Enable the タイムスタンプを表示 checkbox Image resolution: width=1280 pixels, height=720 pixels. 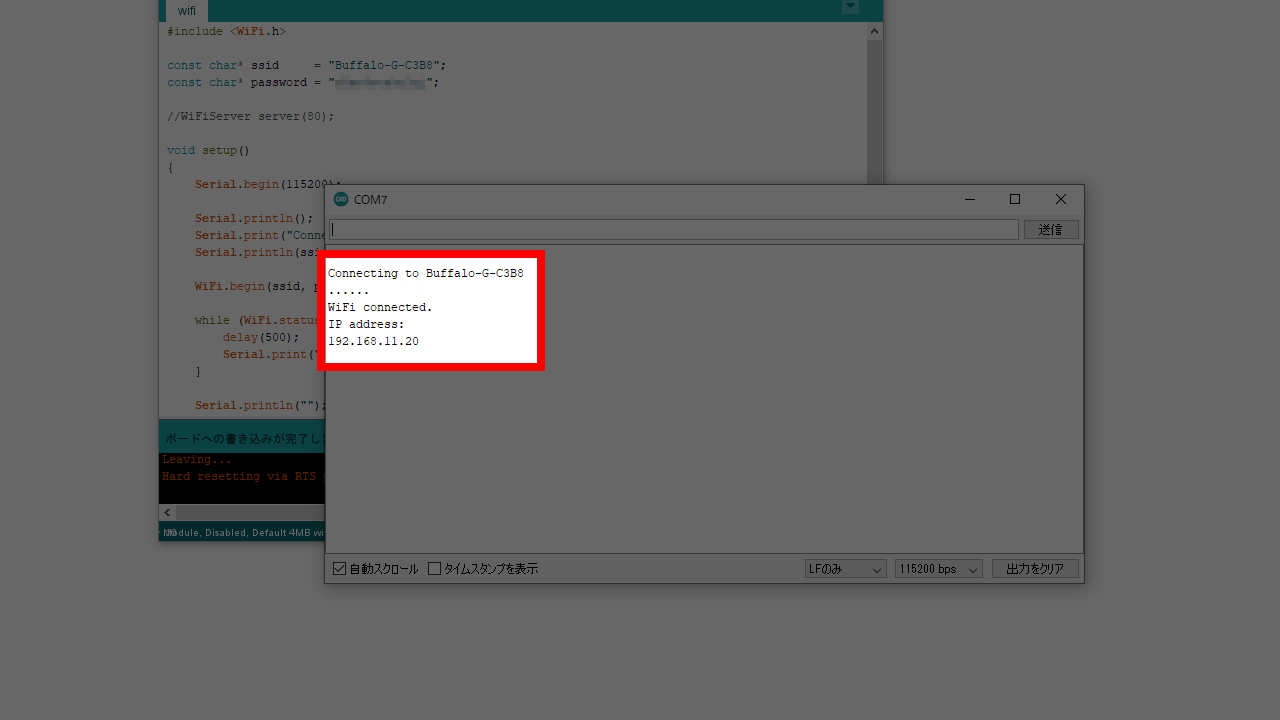point(435,569)
